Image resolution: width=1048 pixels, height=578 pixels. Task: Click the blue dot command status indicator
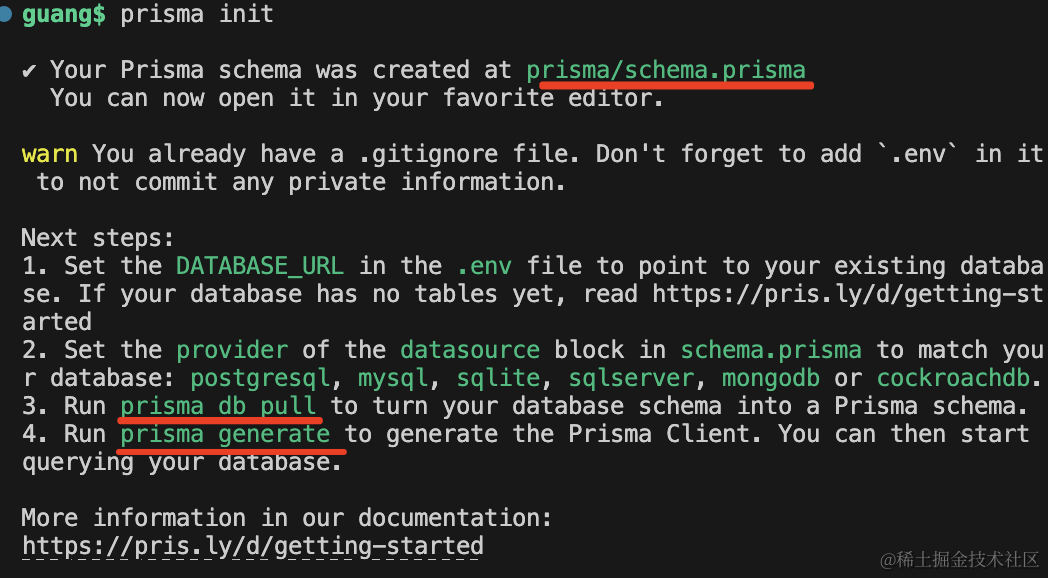point(6,15)
